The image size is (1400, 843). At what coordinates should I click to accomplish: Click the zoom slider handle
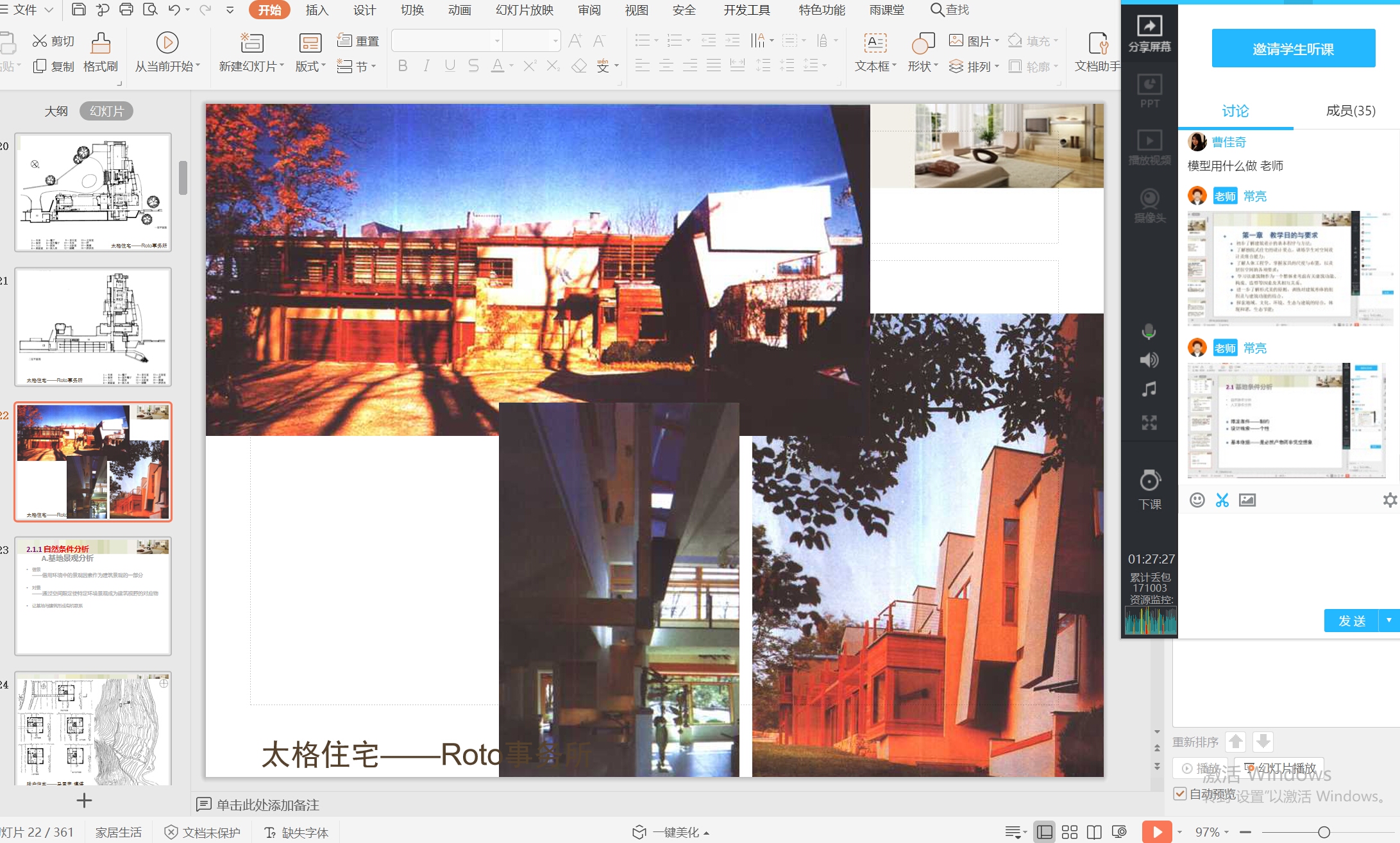point(1324,832)
